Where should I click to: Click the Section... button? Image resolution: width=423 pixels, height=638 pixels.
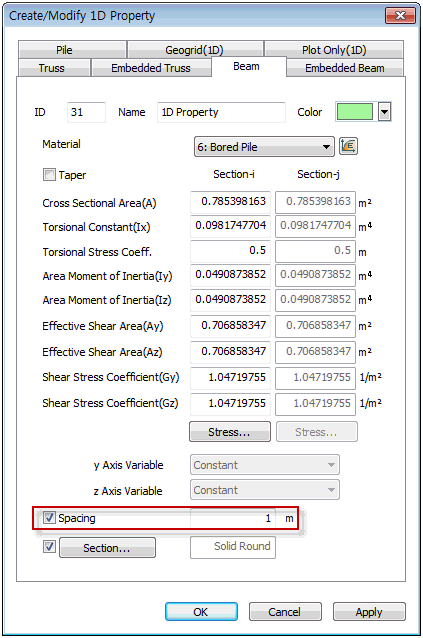(x=107, y=548)
